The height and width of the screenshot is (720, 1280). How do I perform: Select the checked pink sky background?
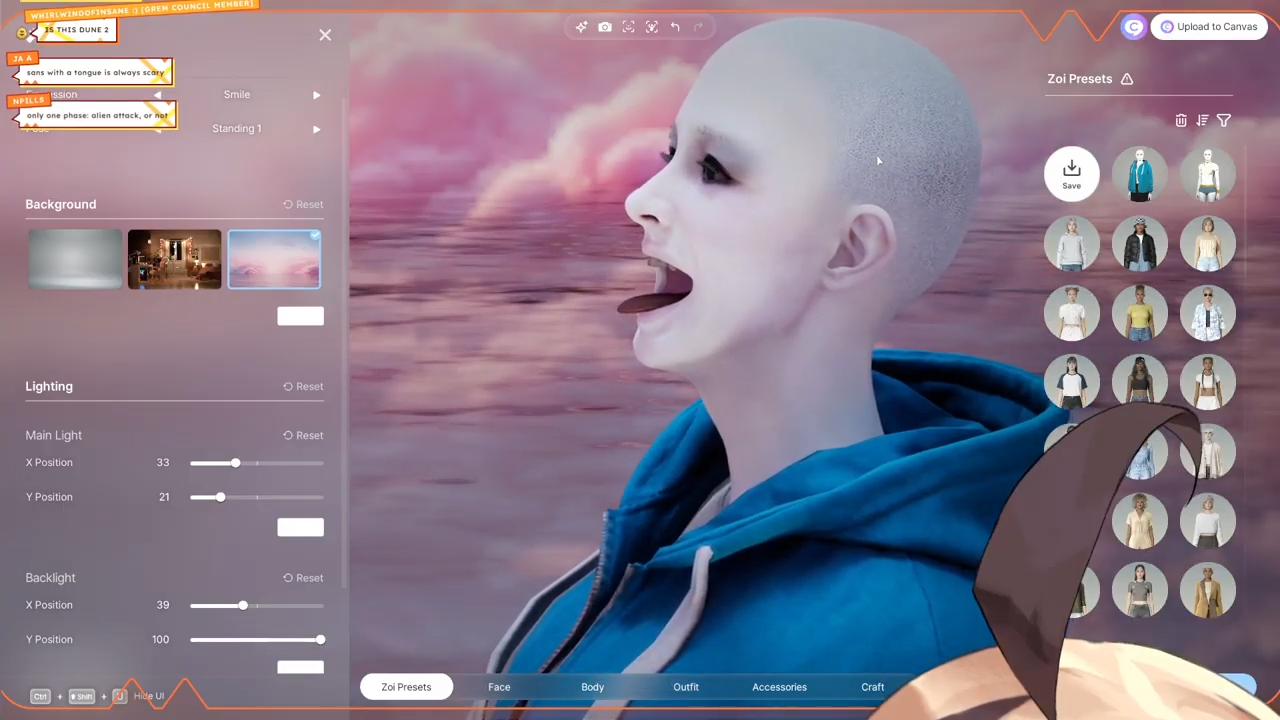(274, 259)
